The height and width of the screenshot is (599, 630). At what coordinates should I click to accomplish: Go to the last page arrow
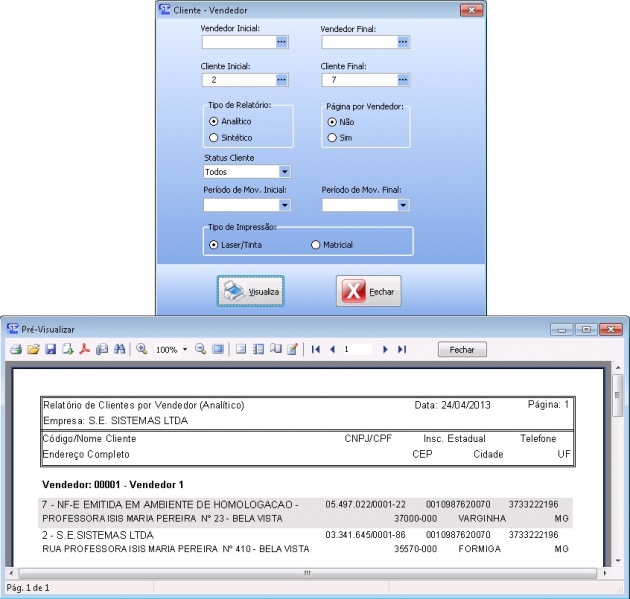(402, 349)
